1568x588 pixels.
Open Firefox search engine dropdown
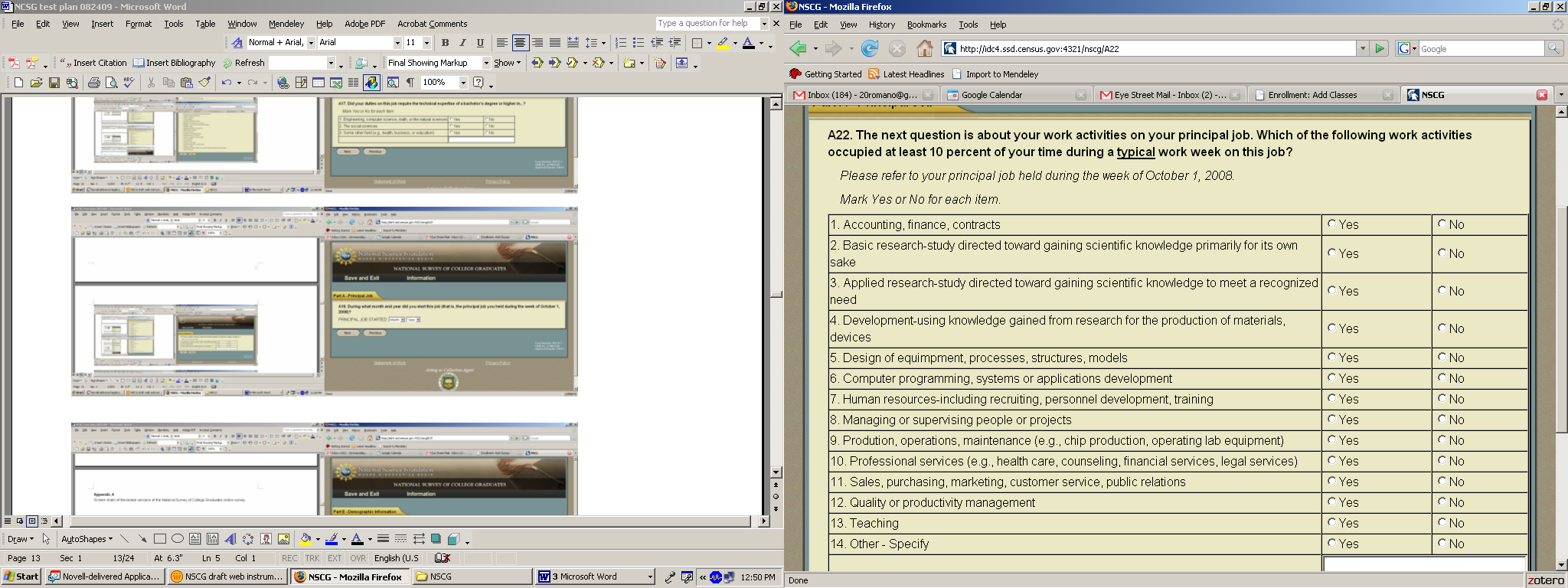coord(1407,49)
